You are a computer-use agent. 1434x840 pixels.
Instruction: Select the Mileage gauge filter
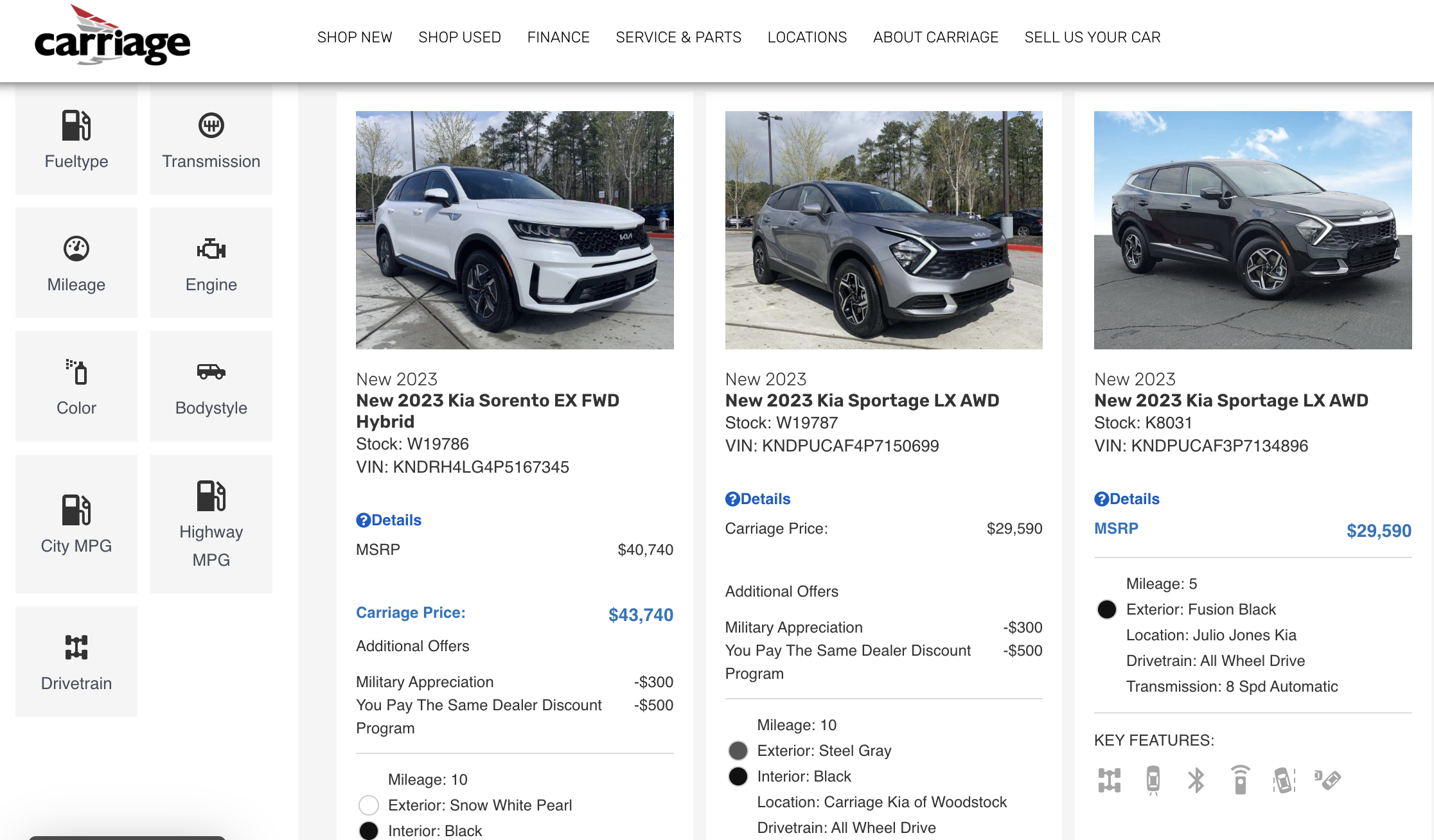tap(76, 262)
